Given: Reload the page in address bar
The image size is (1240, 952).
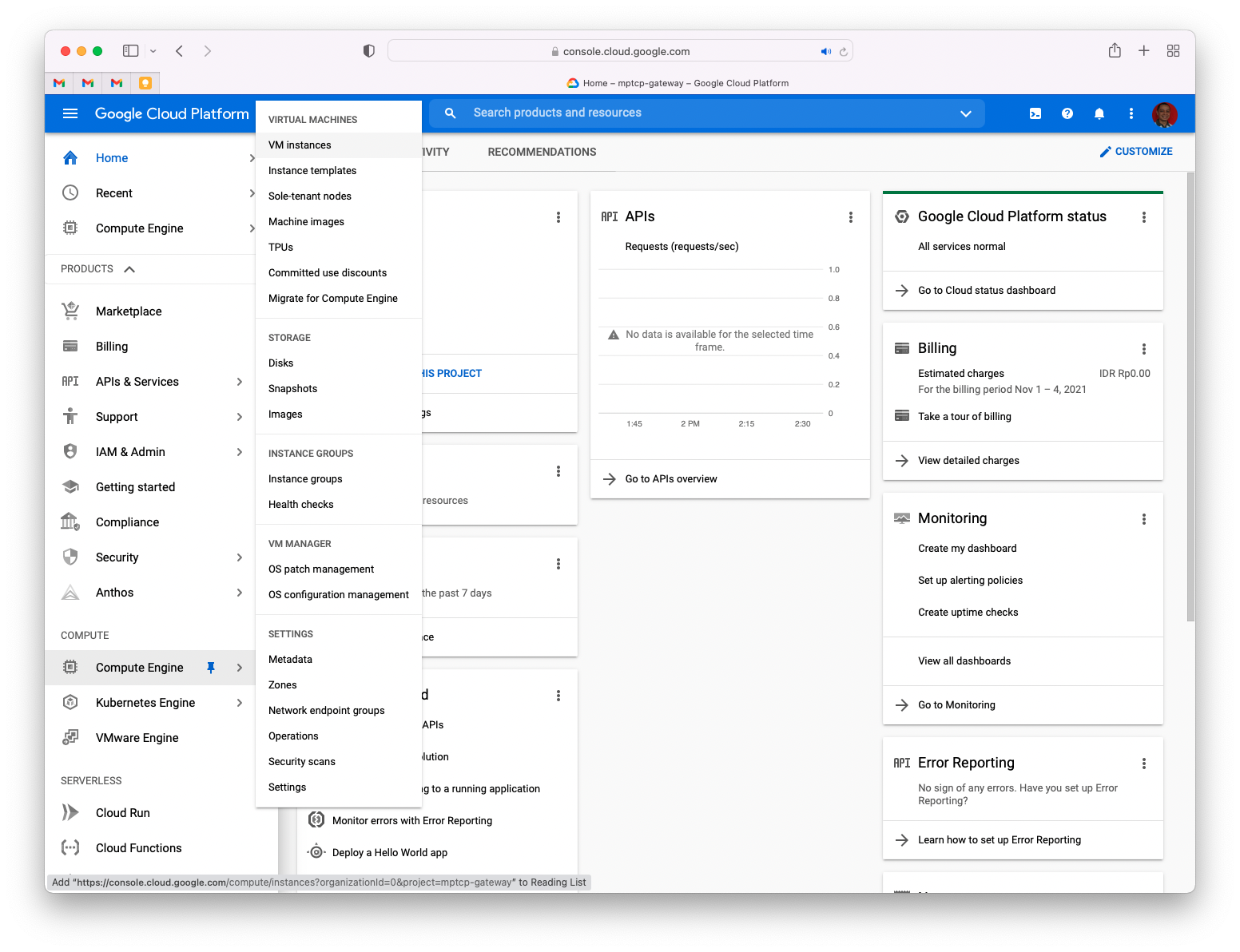Looking at the screenshot, I should click(843, 52).
